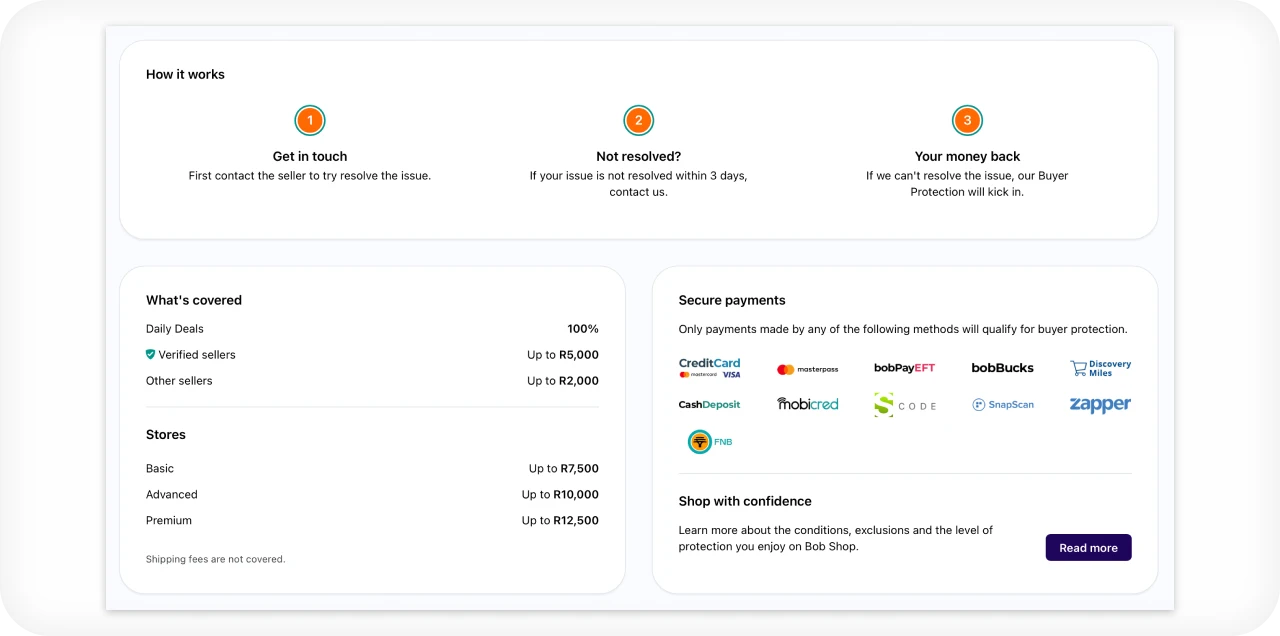Image resolution: width=1280 pixels, height=636 pixels.
Task: Click the 'Shop with confidence' heading
Action: 745,501
